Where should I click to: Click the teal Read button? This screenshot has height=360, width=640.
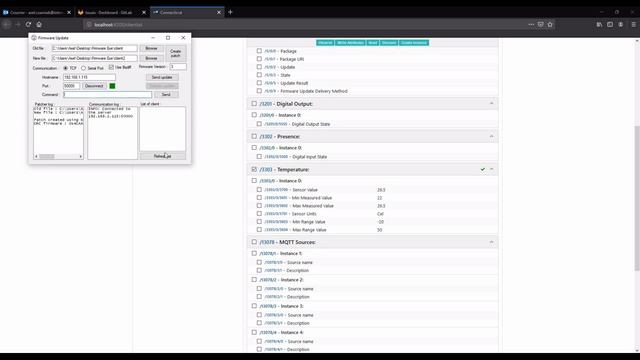(373, 42)
